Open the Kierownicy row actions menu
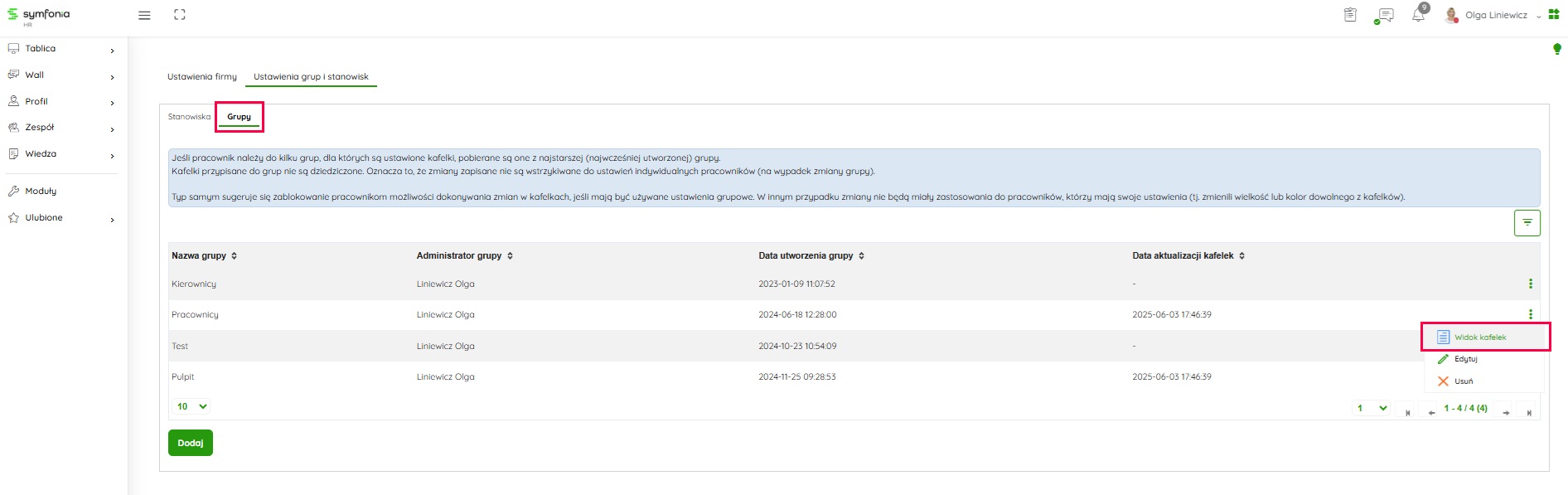The image size is (1568, 495). [1530, 284]
